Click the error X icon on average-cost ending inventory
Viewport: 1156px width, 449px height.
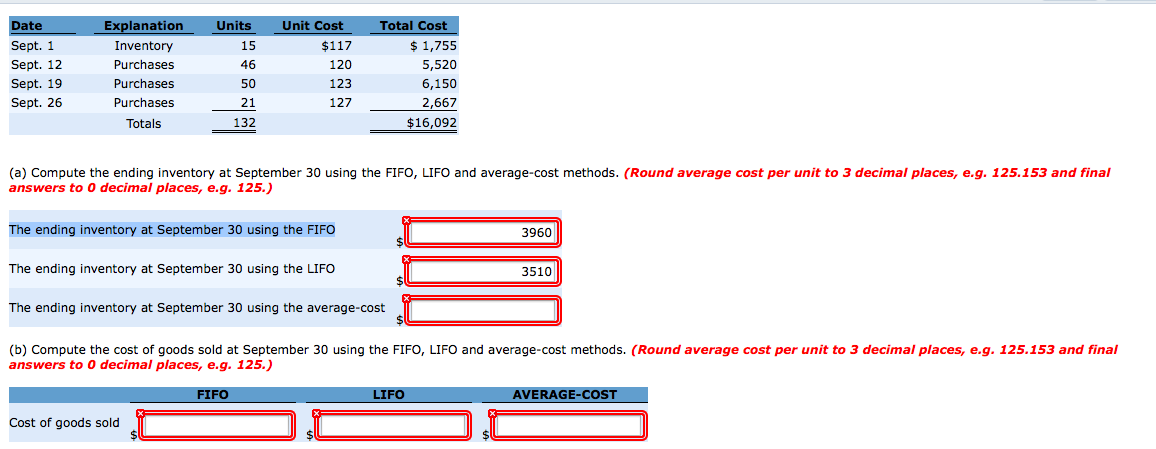pyautogui.click(x=406, y=297)
